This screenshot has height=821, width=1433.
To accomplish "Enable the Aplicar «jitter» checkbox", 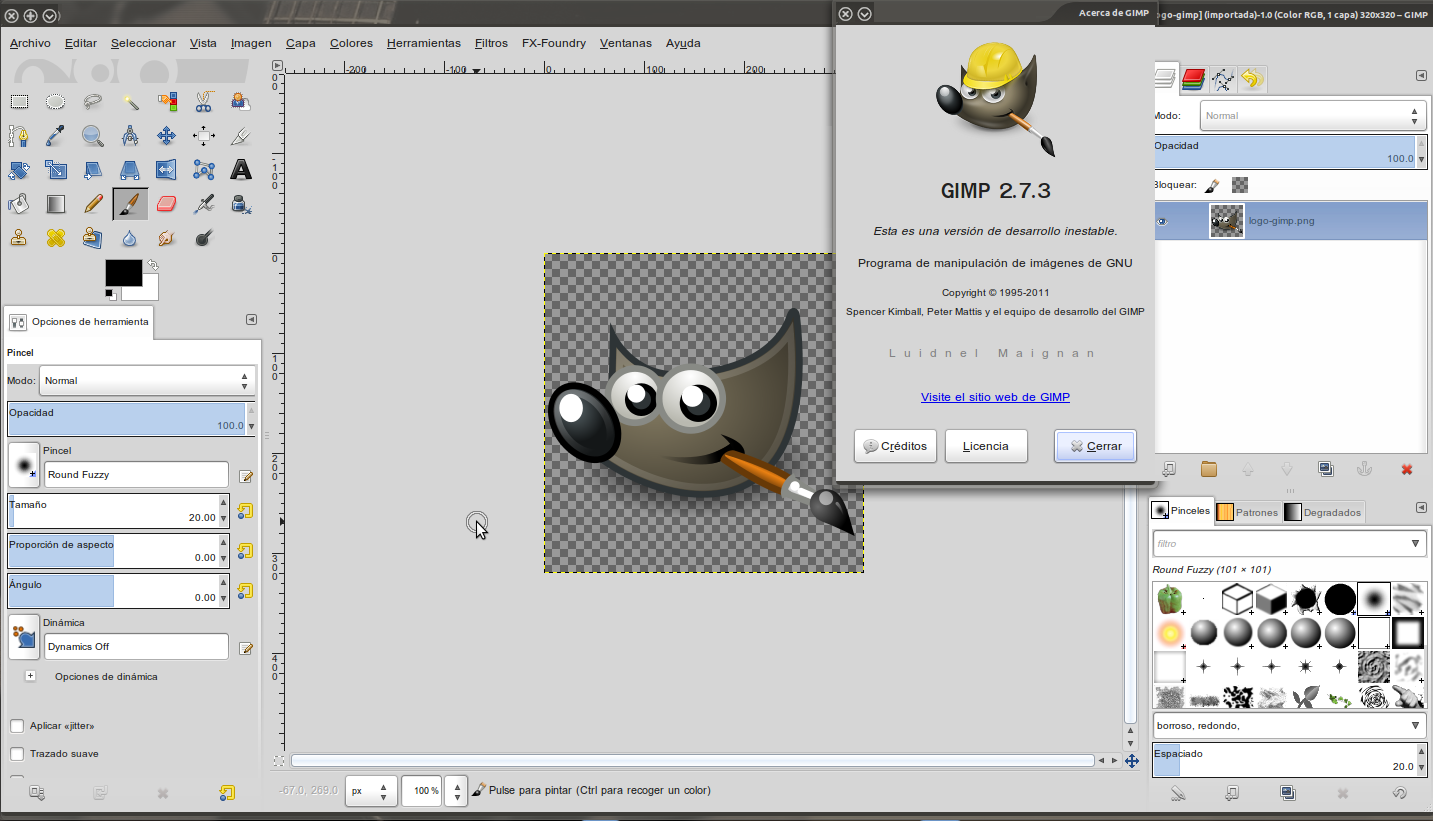I will 16,728.
